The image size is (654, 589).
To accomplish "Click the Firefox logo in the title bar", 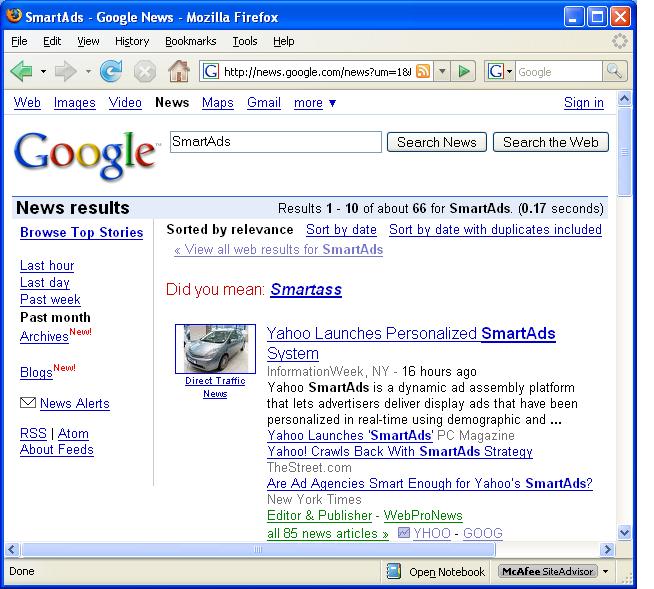I will pos(14,15).
